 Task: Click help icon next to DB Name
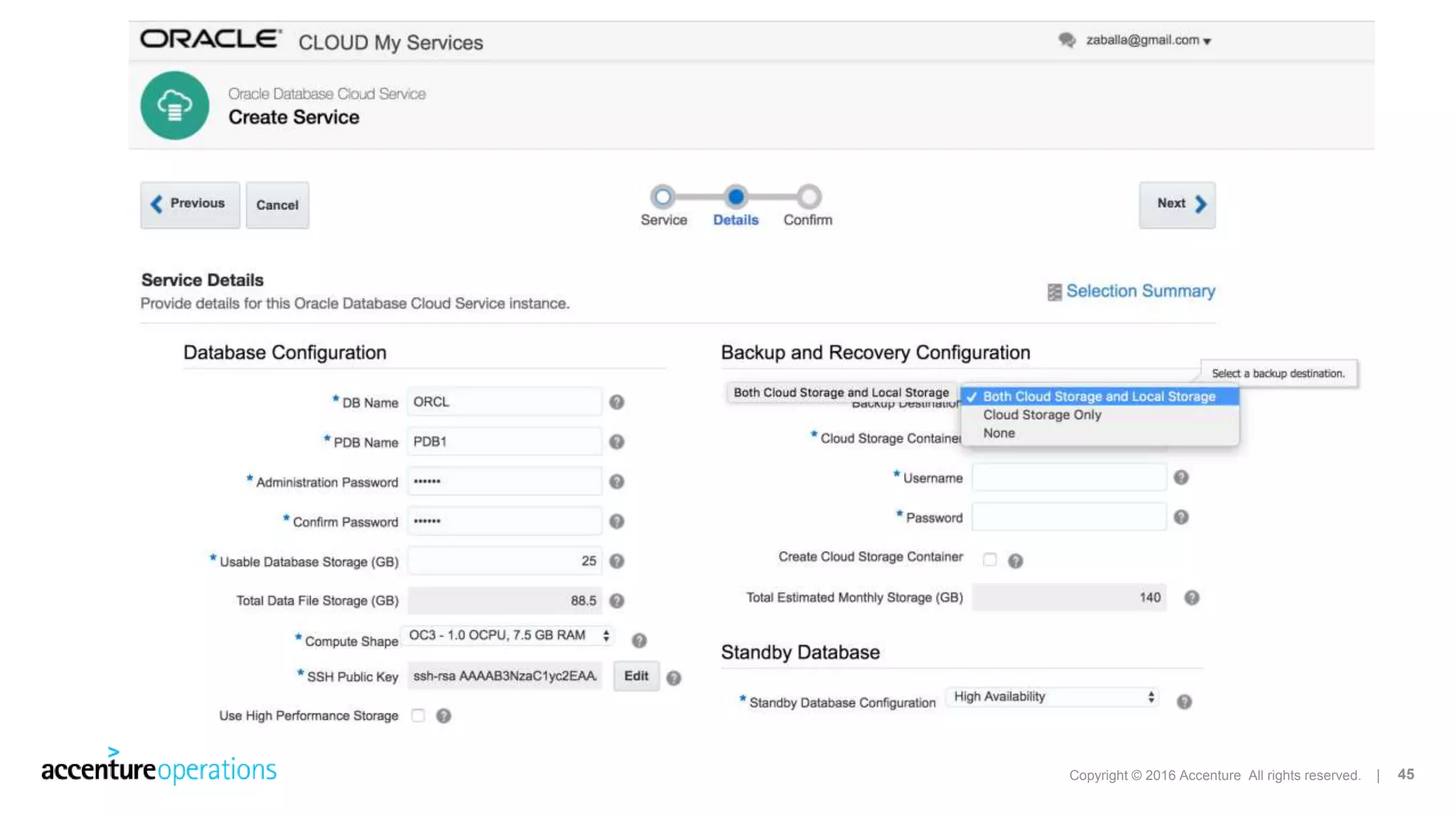[616, 402]
